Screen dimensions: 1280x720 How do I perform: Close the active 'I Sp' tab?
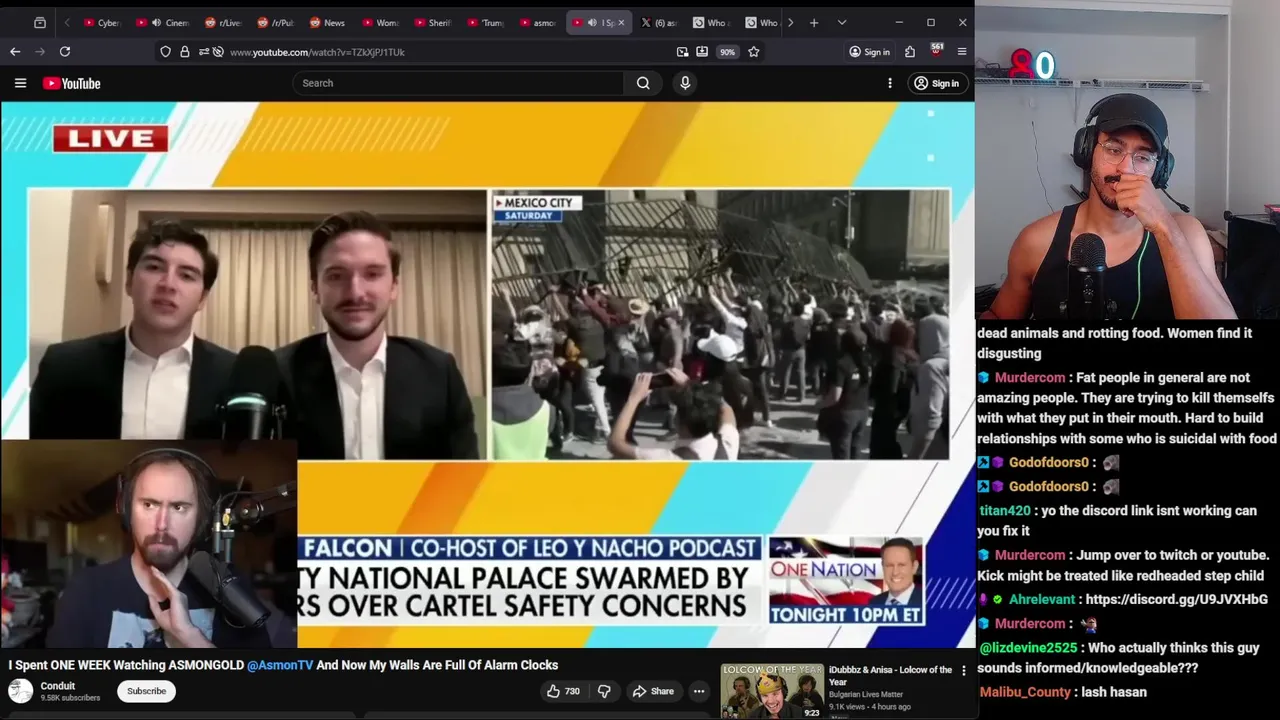click(621, 22)
